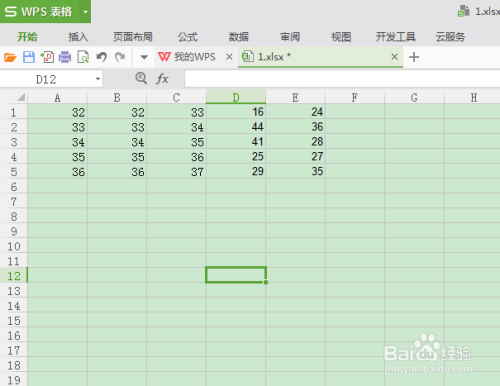Click cell D1 containing 16

[236, 112]
